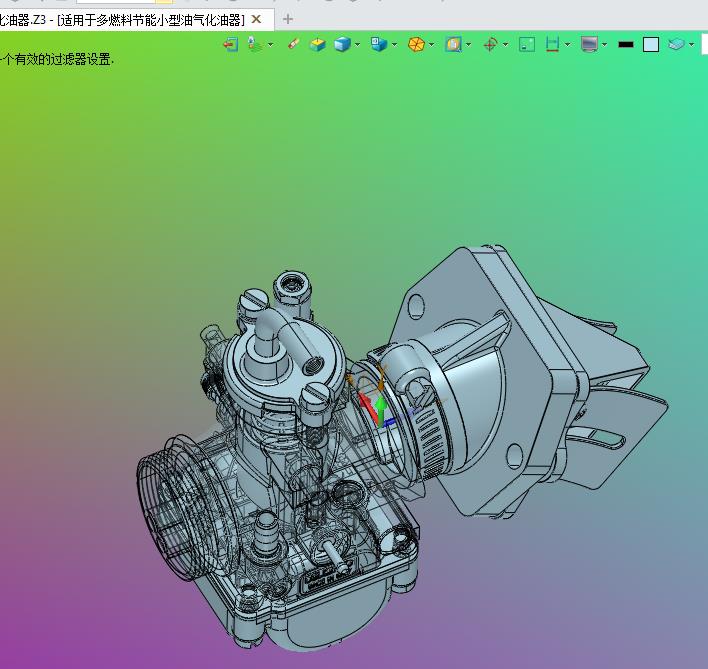Click the green square frame icon

(x=527, y=44)
